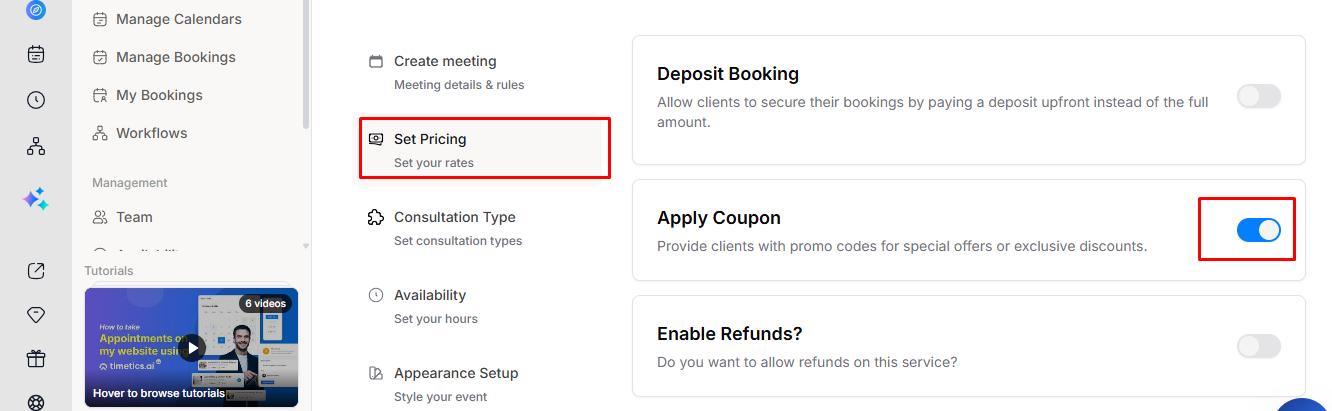1332x411 pixels.
Task: Click the lifebuoy help icon
Action: [x=36, y=403]
